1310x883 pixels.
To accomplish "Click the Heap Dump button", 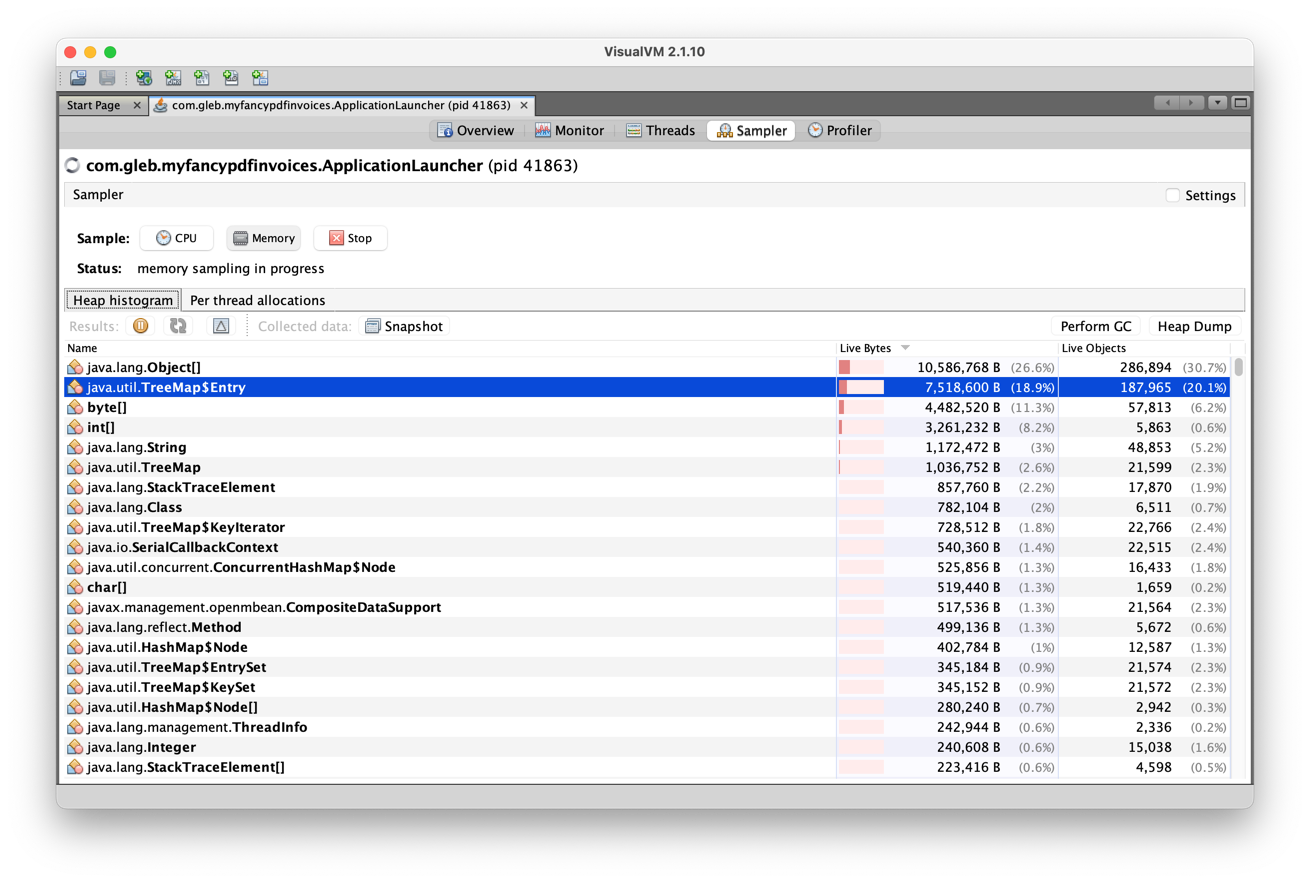I will pyautogui.click(x=1194, y=326).
